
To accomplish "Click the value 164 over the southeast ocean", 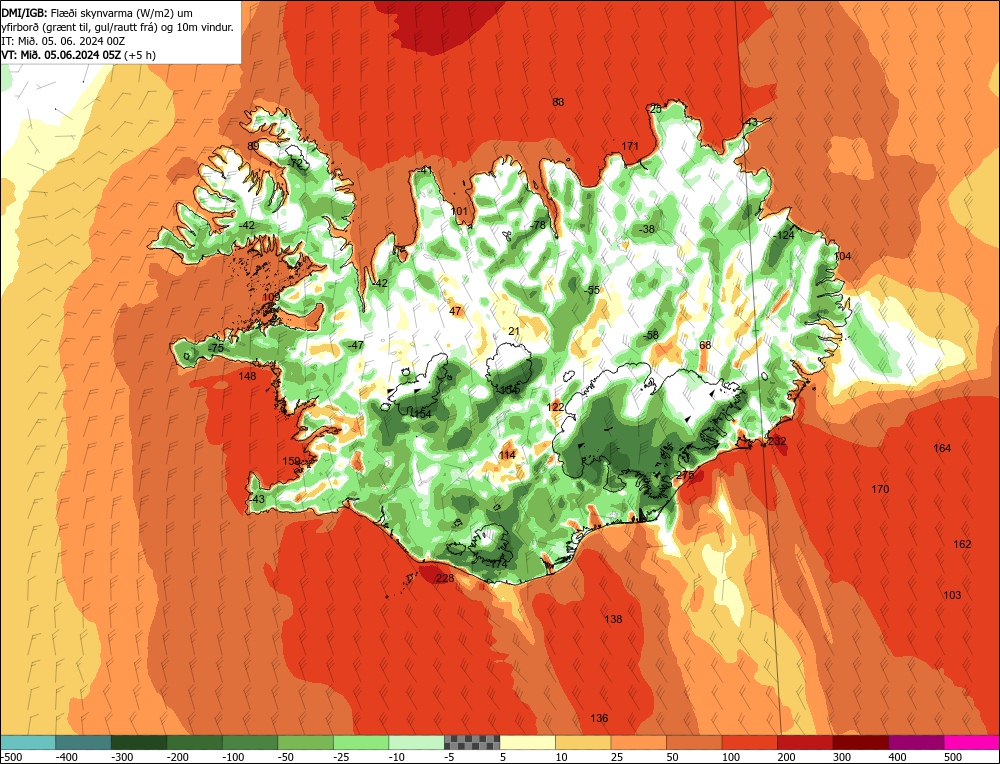I will [942, 448].
